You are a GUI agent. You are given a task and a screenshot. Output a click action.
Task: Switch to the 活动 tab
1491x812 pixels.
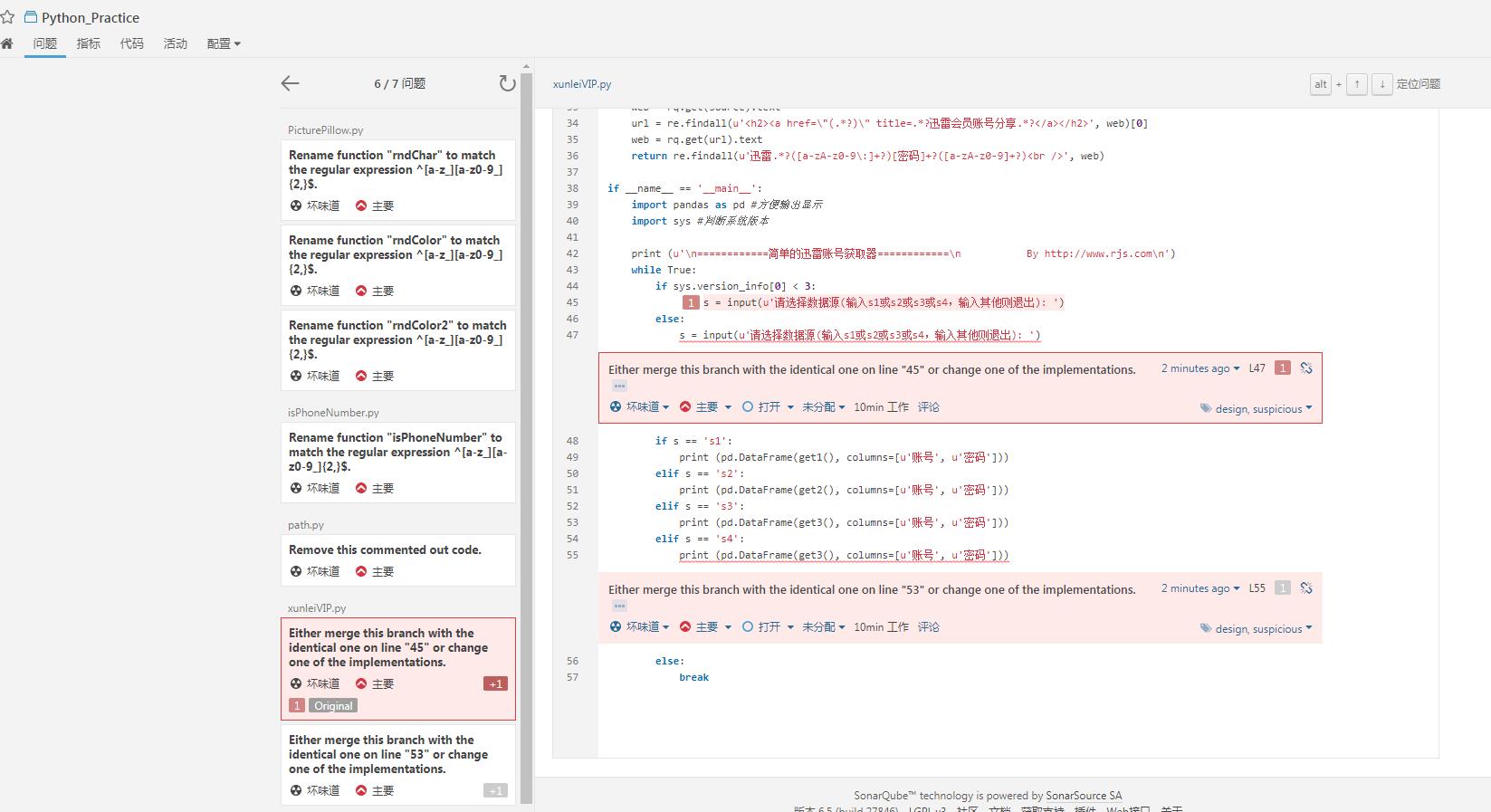coord(176,43)
